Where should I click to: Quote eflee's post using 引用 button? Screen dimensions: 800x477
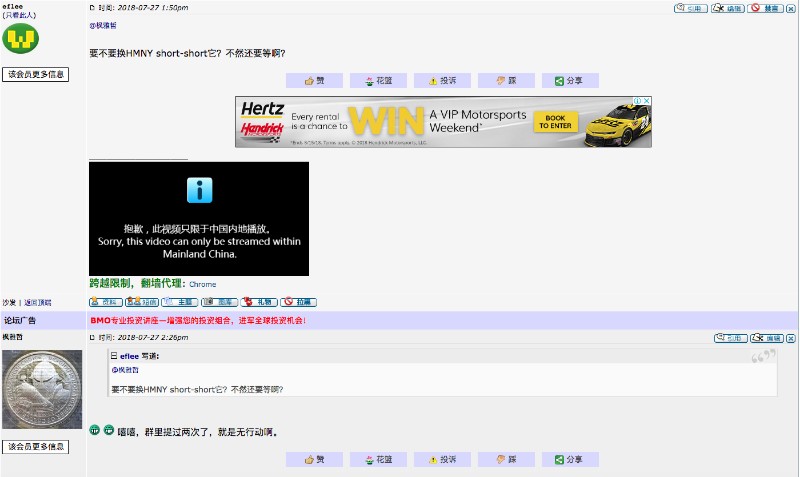click(689, 7)
